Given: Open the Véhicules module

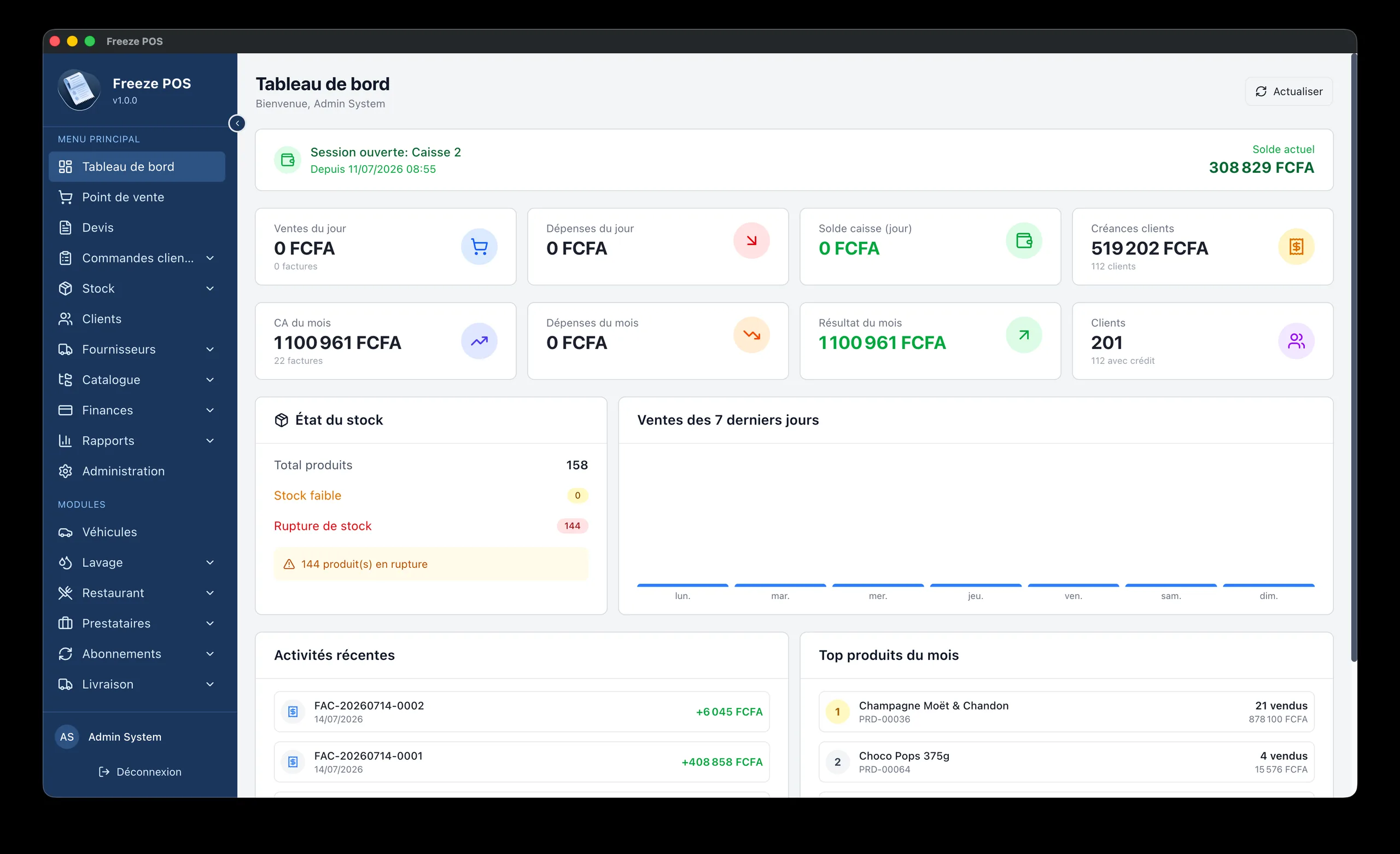Looking at the screenshot, I should [137, 532].
